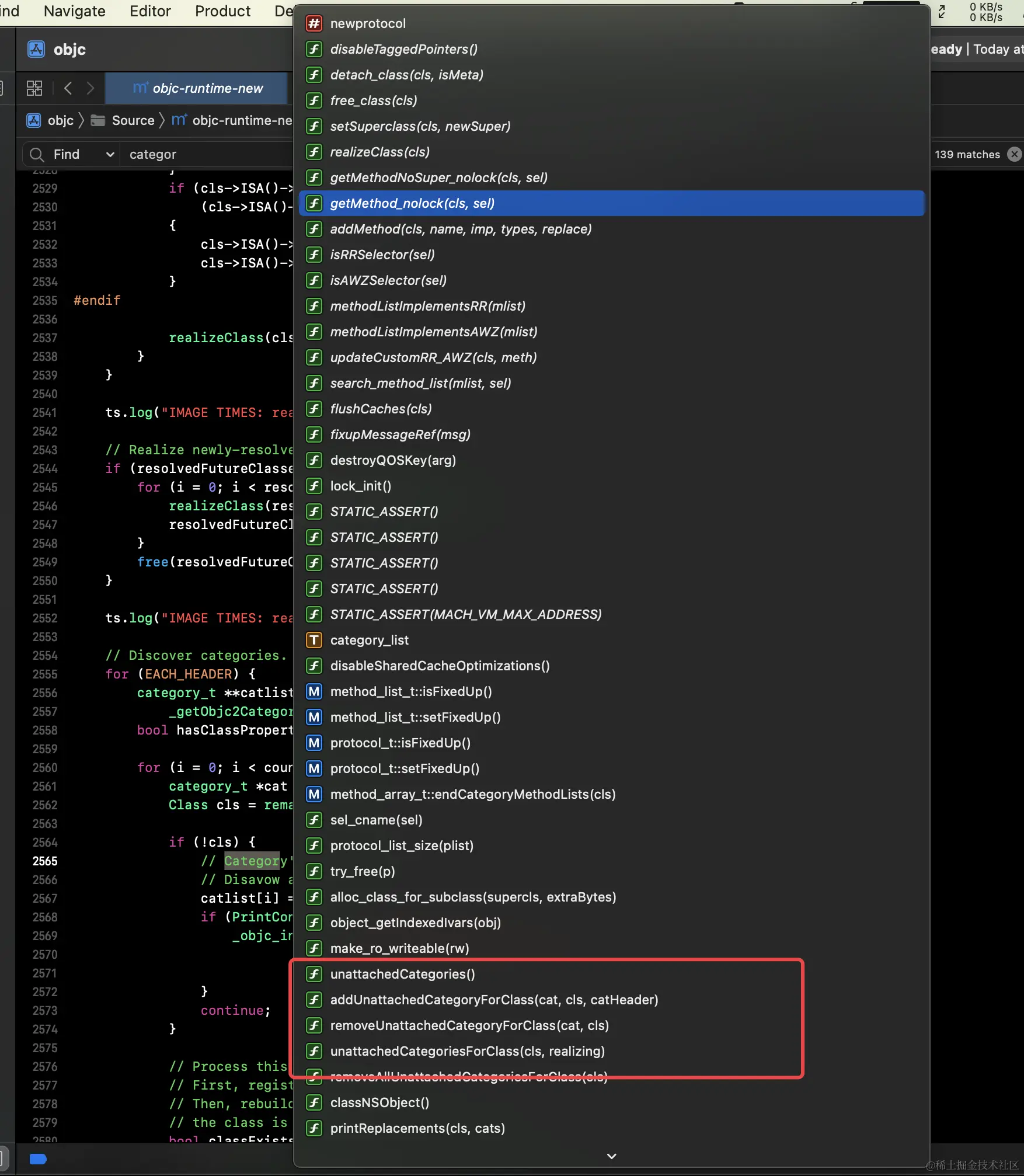Click the hash icon beside newprotocol
This screenshot has width=1024, height=1176.
point(314,23)
